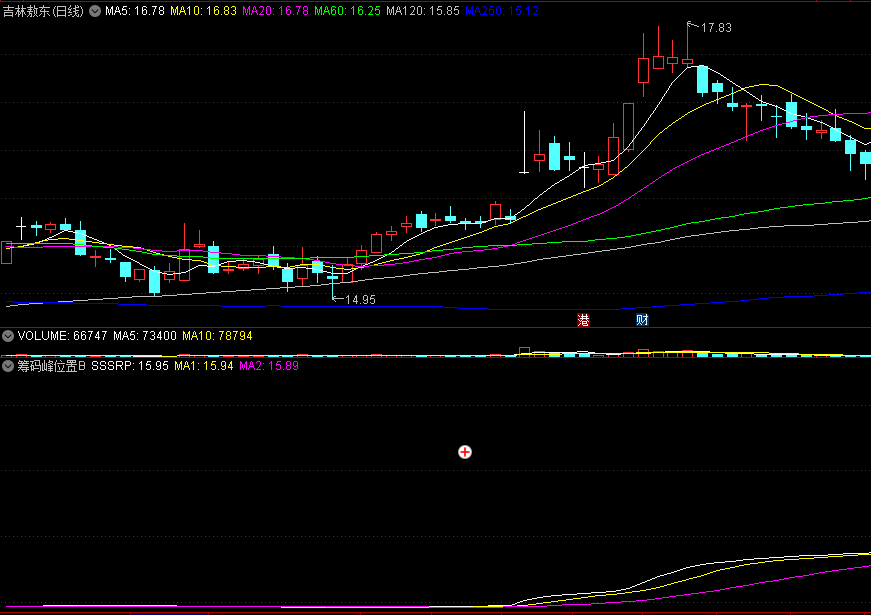
Task: Click the volume MA5: 73400 label
Action: pos(145,336)
